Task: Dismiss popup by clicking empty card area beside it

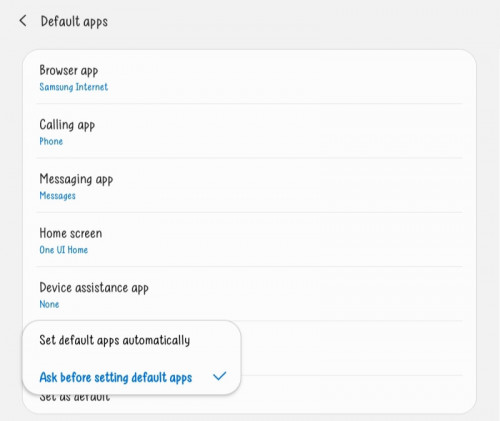Action: pos(357,348)
